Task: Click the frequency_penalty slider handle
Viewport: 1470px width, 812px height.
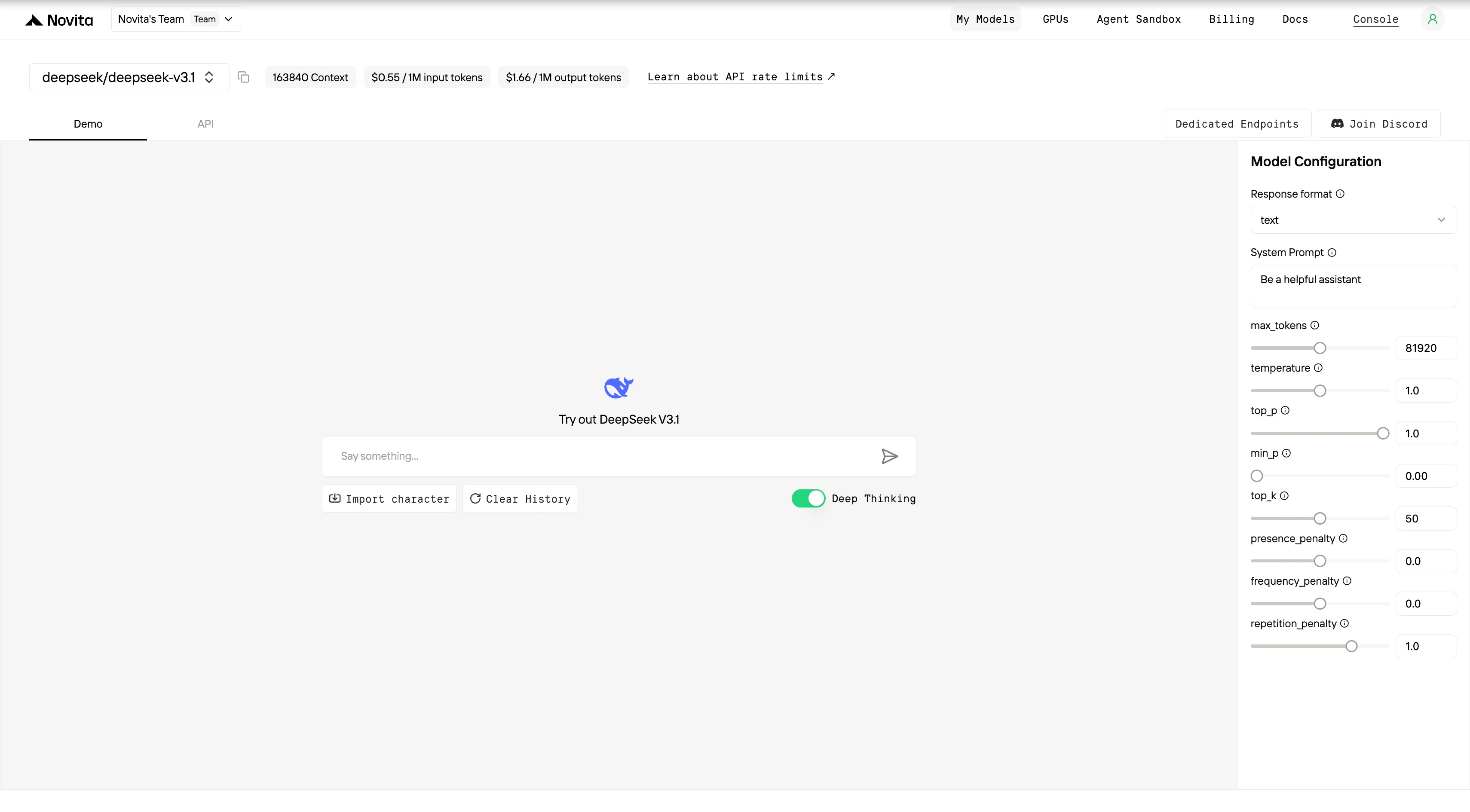Action: 1320,603
